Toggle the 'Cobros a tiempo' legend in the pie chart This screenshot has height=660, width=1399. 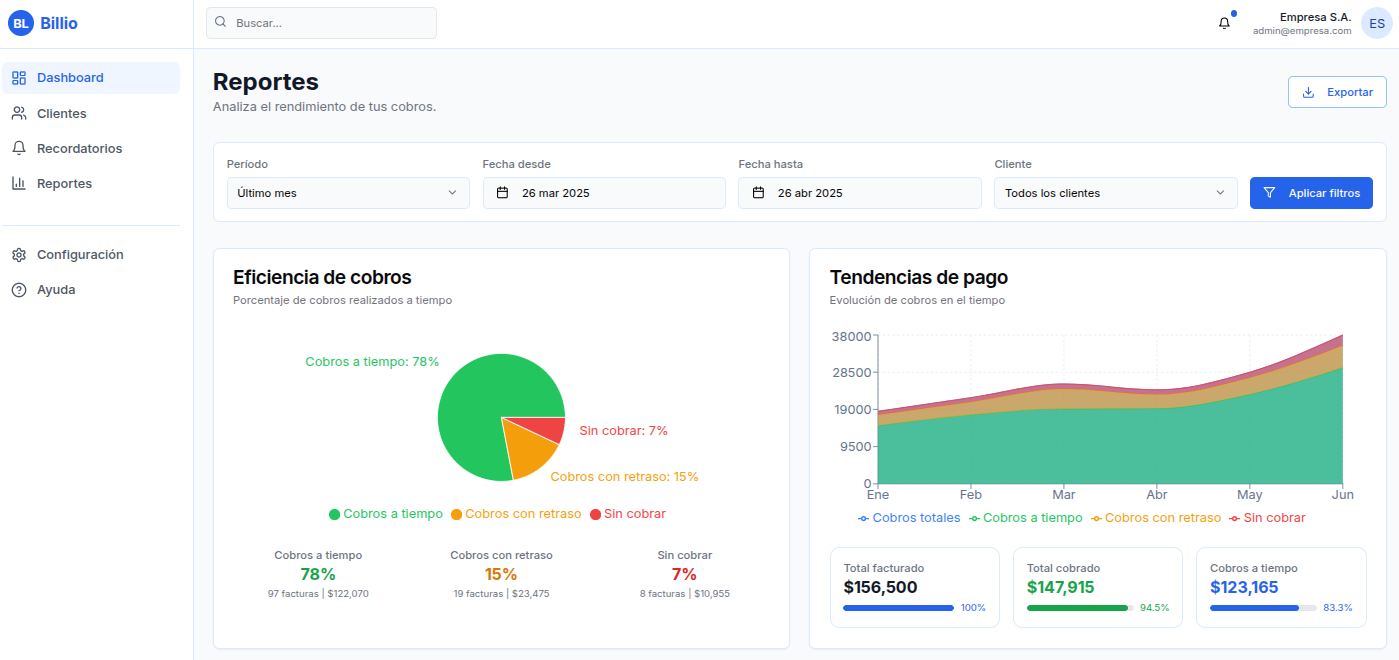pyautogui.click(x=386, y=513)
